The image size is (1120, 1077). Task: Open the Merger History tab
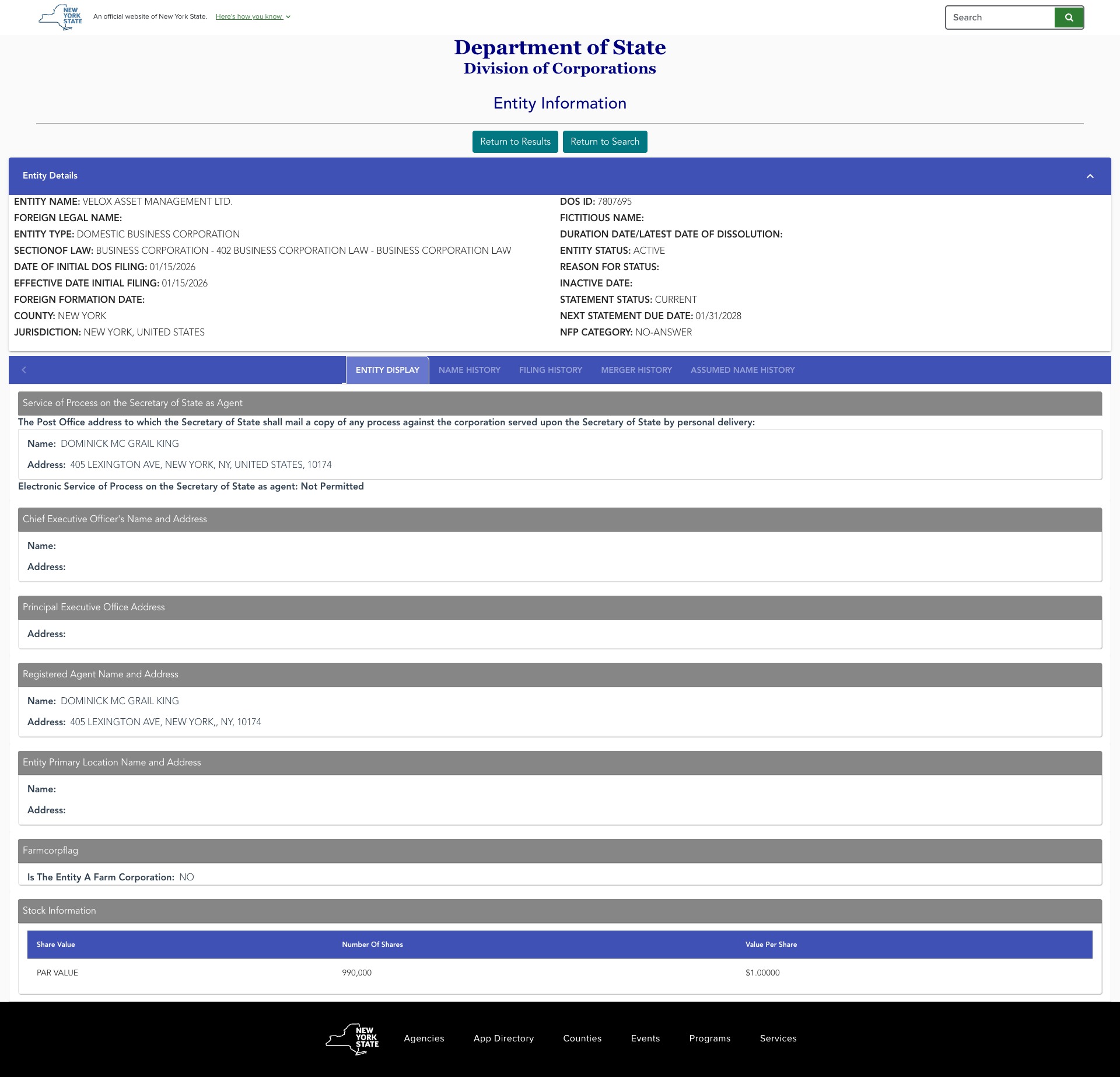click(636, 370)
